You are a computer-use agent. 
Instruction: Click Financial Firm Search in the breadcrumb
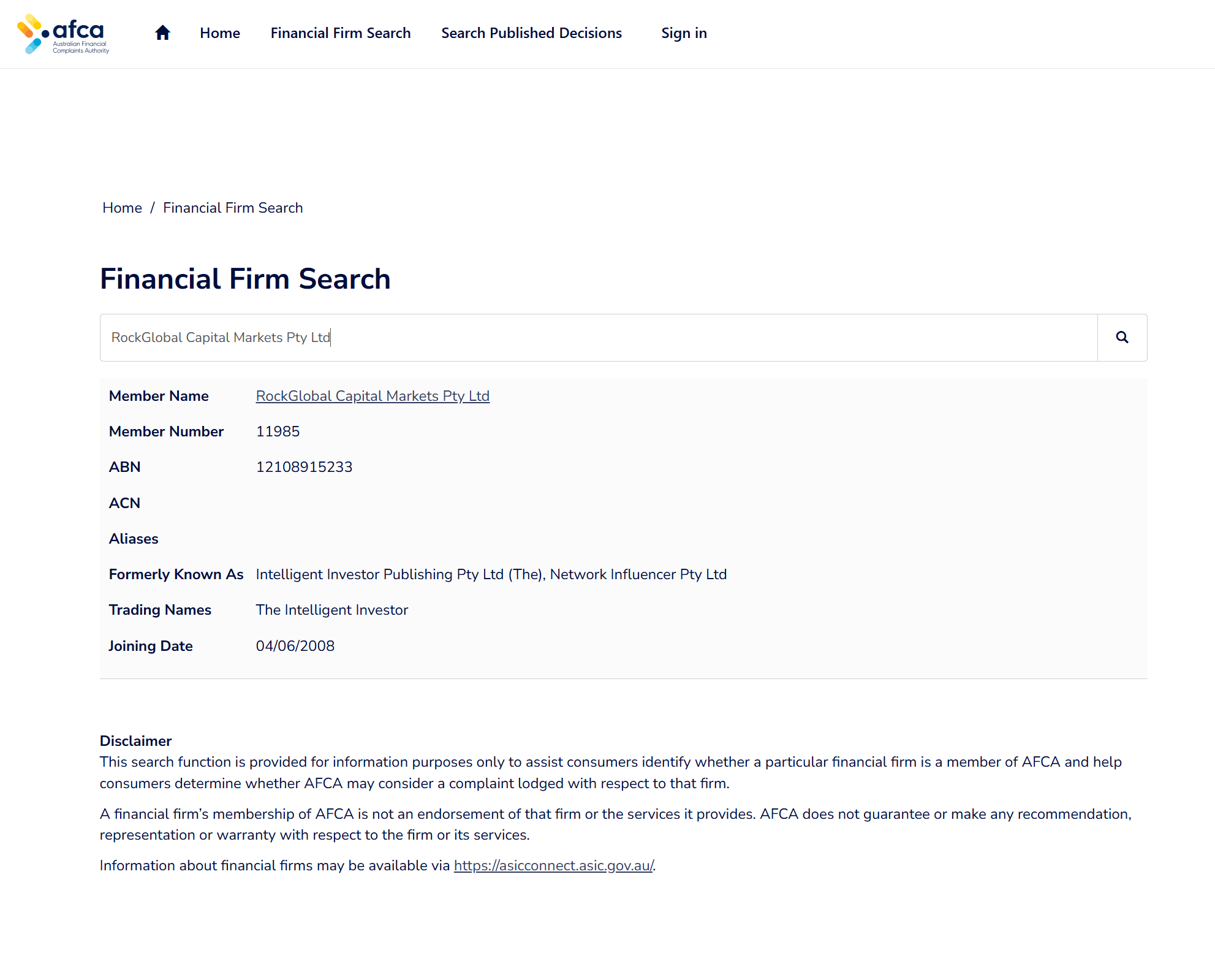[x=232, y=208]
